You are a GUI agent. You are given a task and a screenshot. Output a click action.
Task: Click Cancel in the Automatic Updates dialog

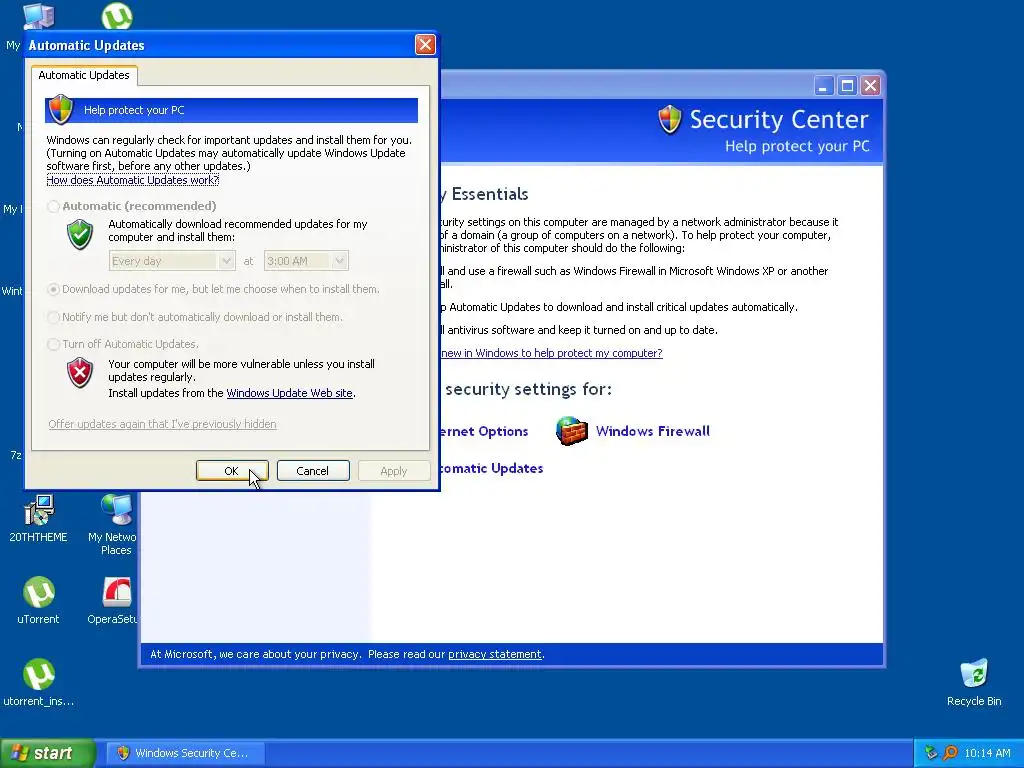coord(313,471)
